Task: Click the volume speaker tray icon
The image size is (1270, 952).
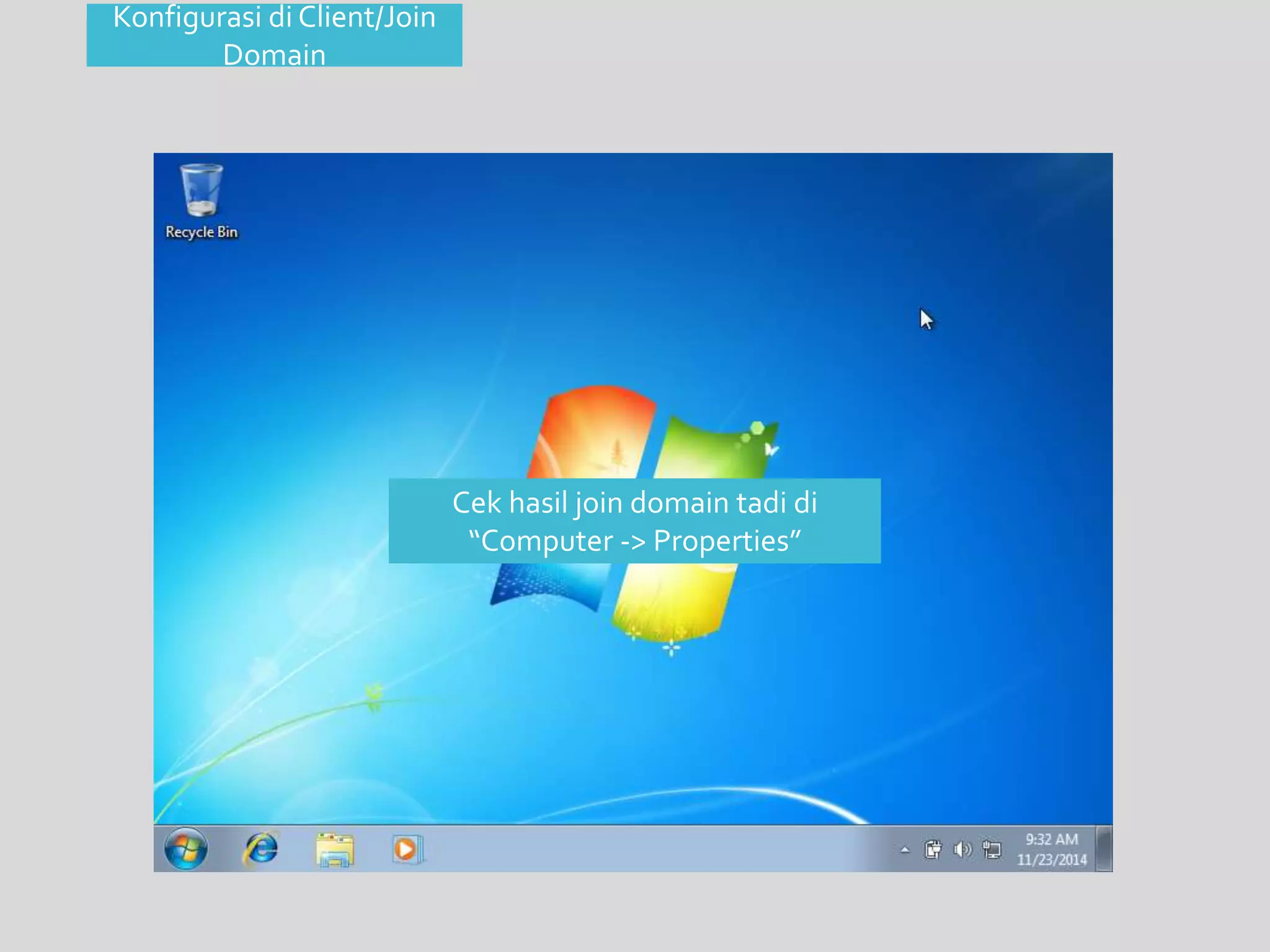Action: pos(962,849)
